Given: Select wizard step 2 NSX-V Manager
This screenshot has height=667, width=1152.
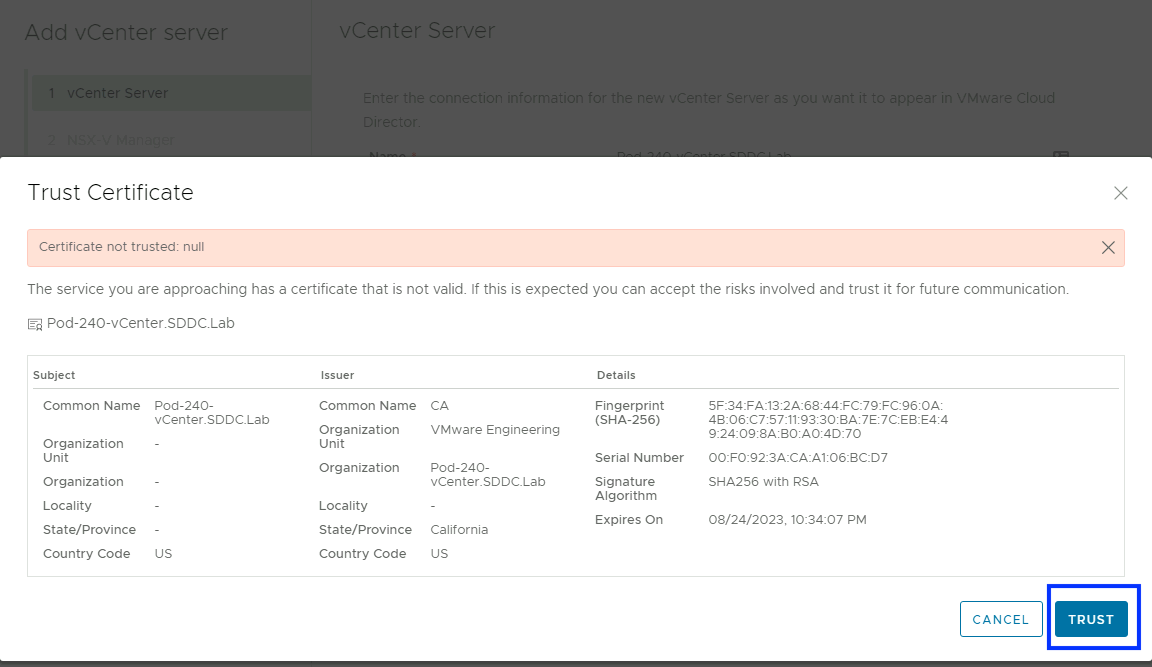Looking at the screenshot, I should [x=120, y=140].
